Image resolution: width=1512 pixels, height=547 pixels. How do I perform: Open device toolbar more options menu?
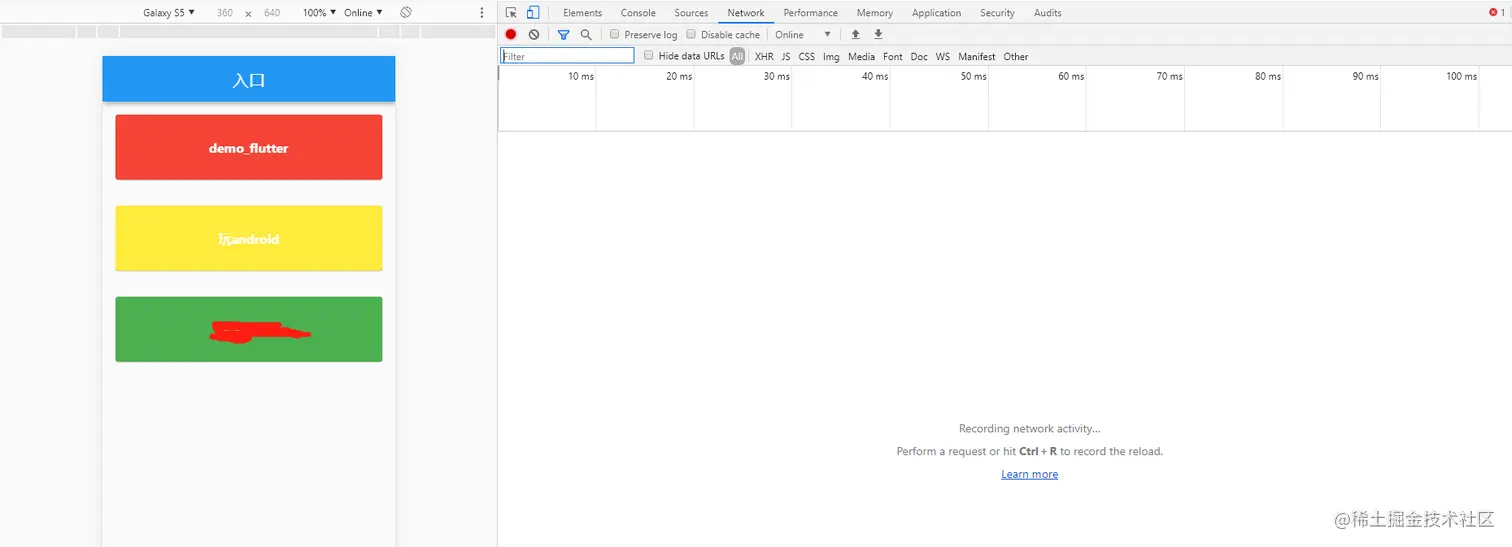pos(482,13)
